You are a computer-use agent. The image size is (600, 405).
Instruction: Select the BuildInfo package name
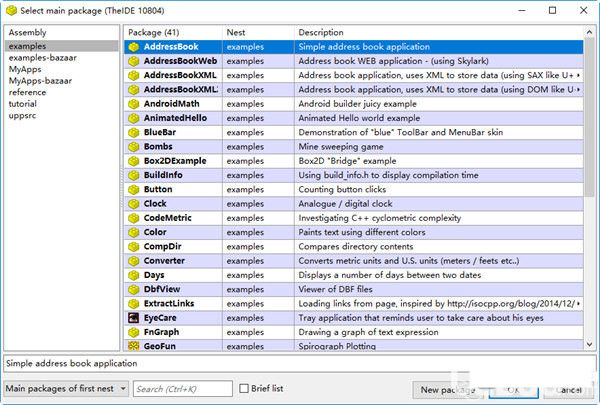pos(163,175)
